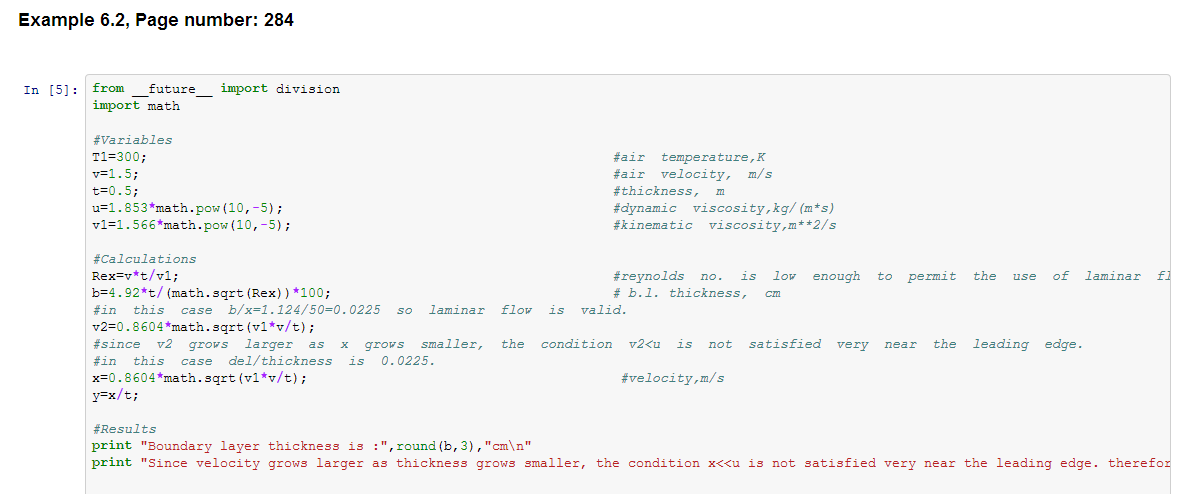Click the "t=0.5;" assignment line

tap(115, 191)
